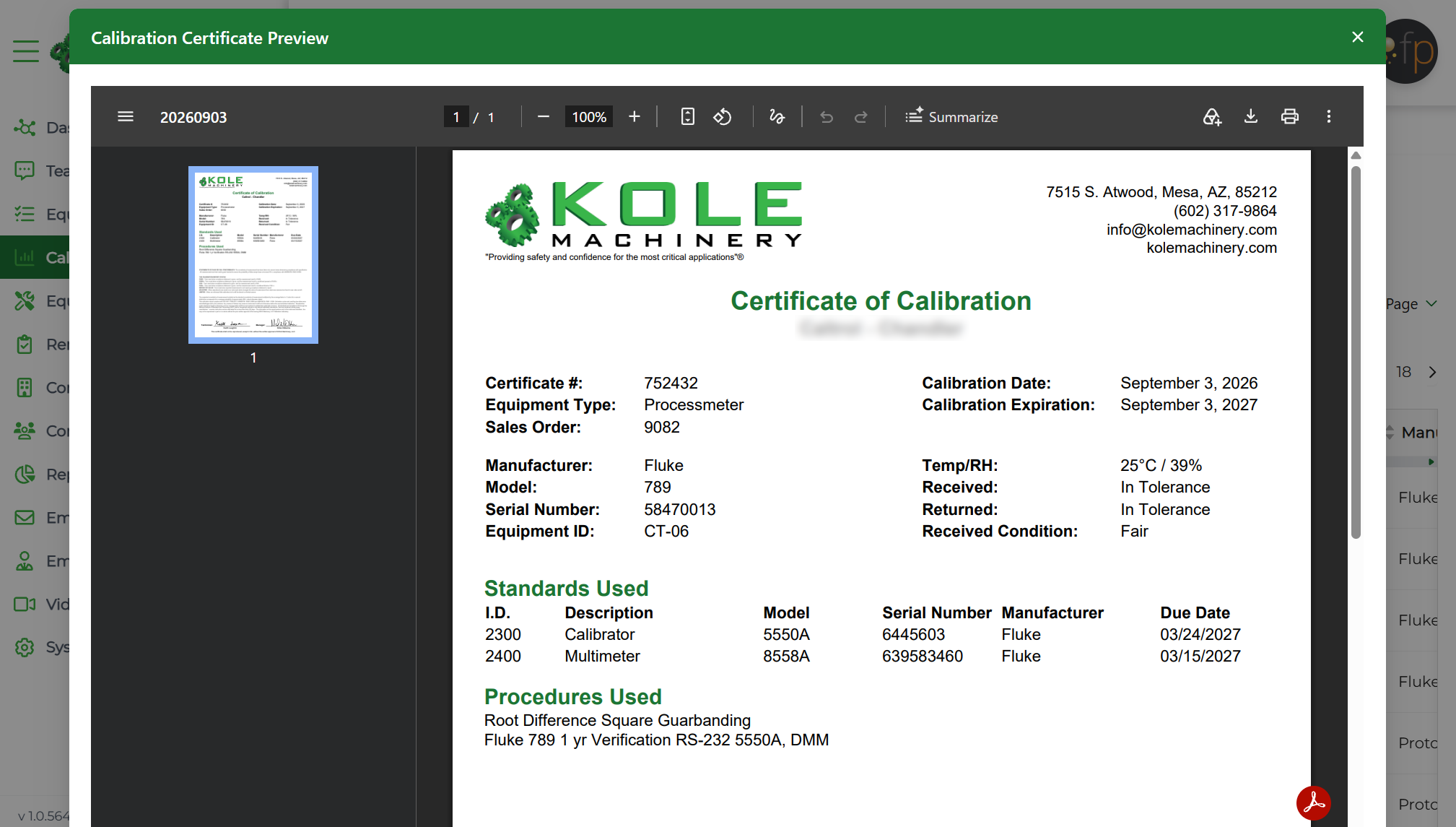
Task: Click the Standards Used heading
Action: click(566, 589)
